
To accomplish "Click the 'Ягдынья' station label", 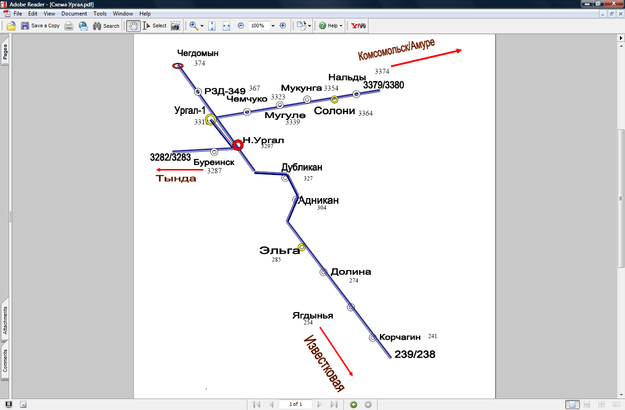I will 313,316.
